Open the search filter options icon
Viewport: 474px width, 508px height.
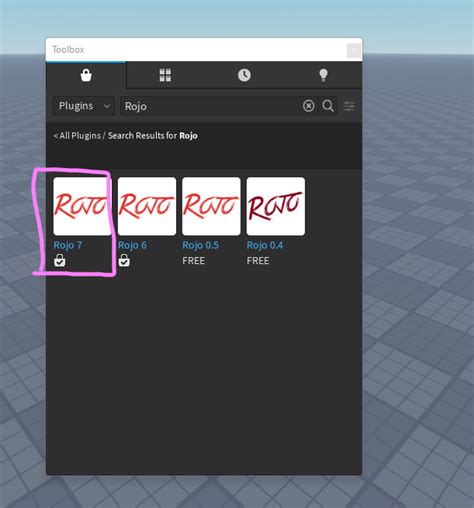click(x=349, y=106)
